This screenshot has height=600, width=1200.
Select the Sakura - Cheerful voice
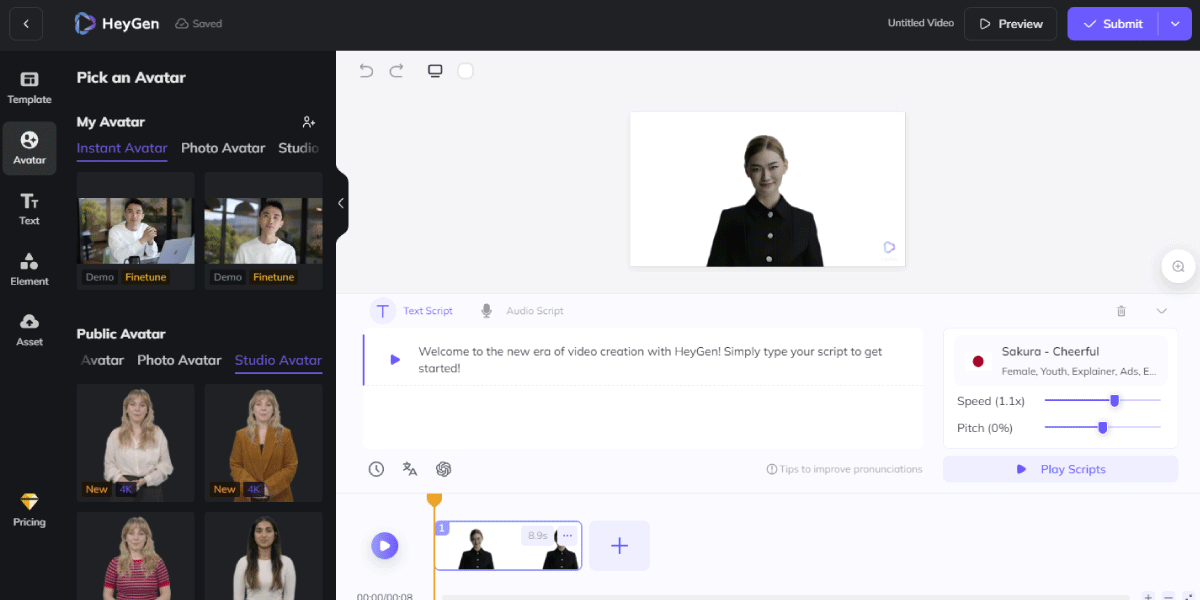click(1060, 361)
